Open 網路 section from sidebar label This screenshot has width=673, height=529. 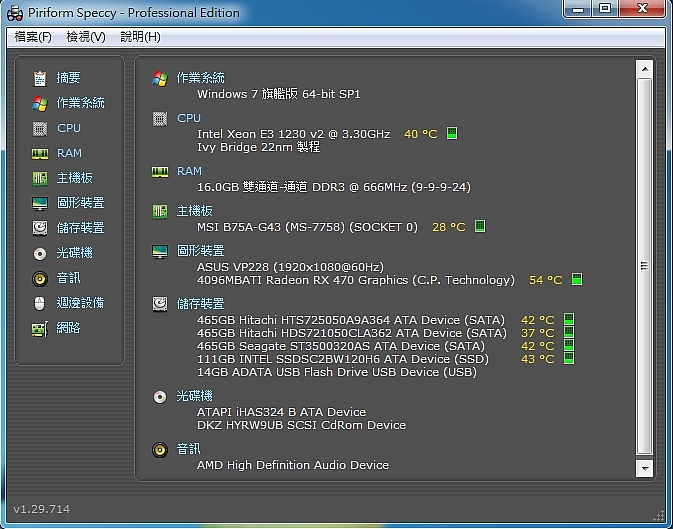tap(68, 328)
